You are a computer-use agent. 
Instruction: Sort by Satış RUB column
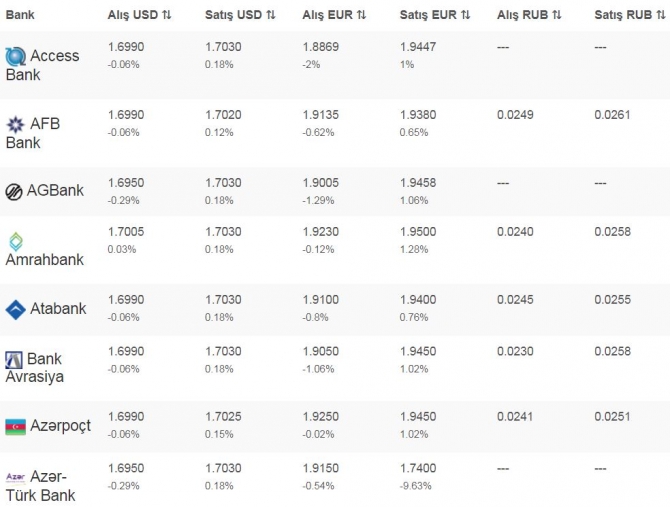click(630, 16)
